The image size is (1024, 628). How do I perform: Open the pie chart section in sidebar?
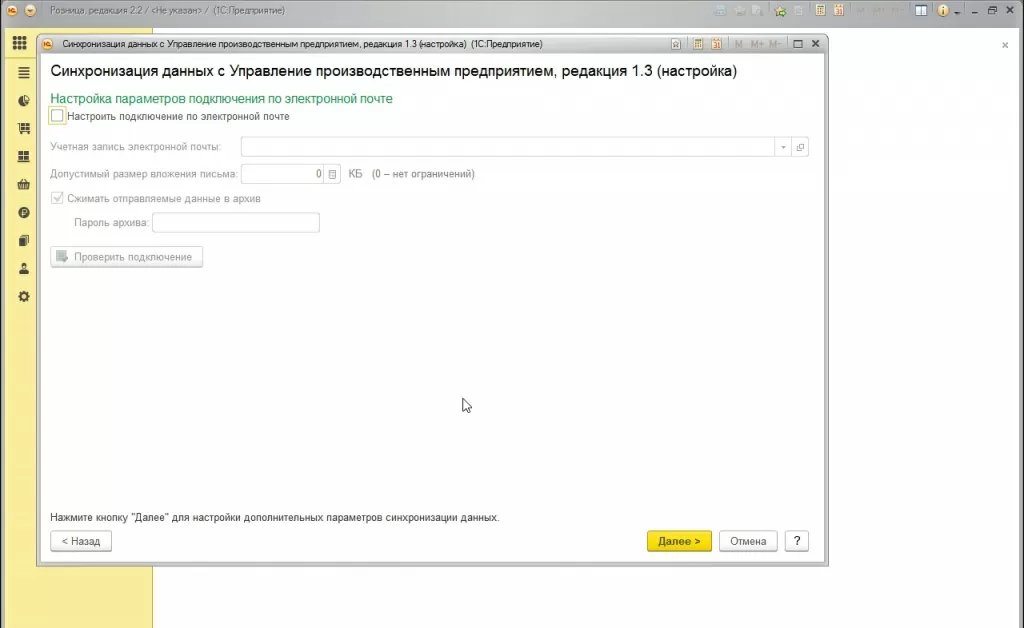24,101
